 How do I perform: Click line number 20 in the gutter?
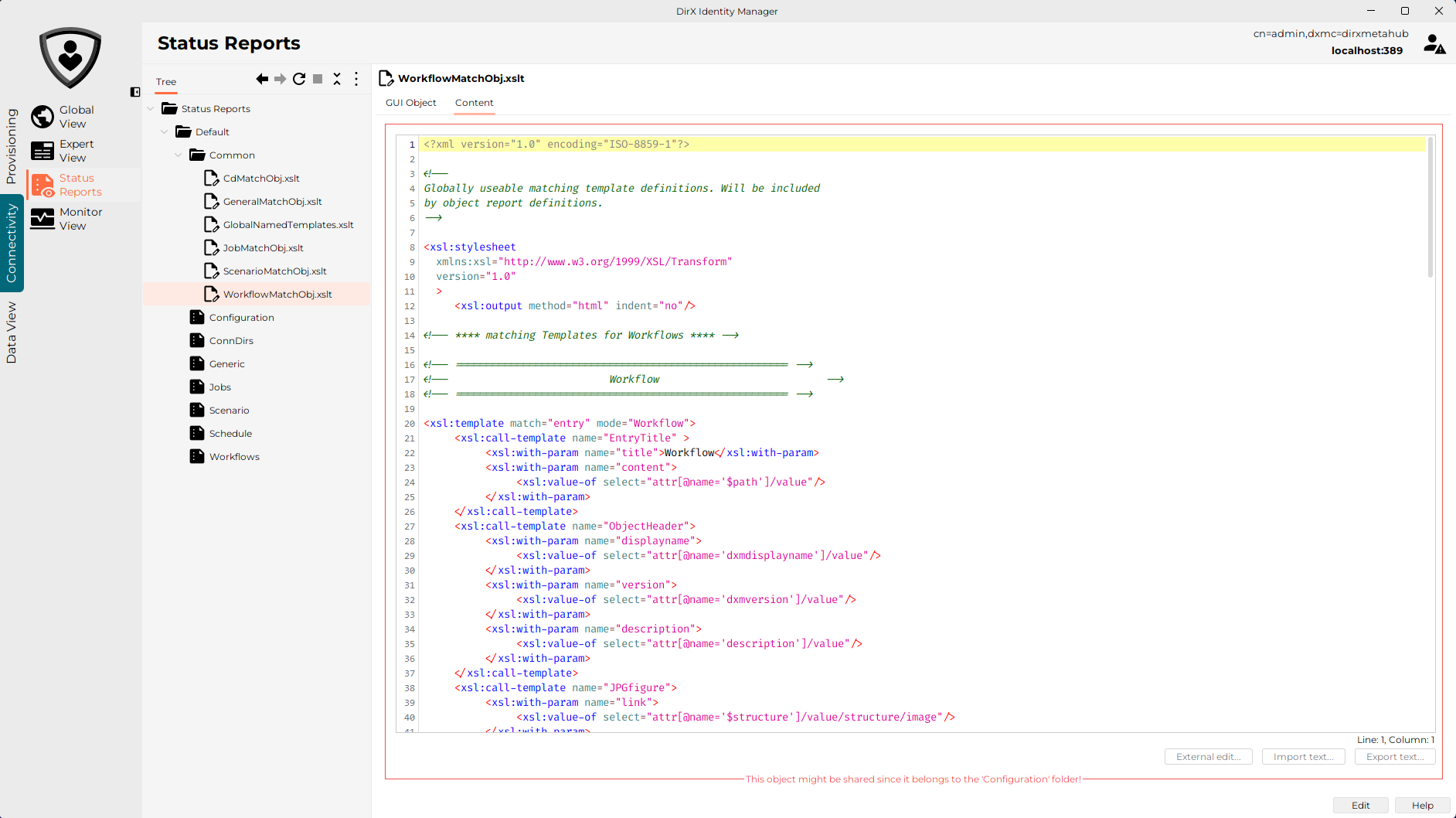410,424
